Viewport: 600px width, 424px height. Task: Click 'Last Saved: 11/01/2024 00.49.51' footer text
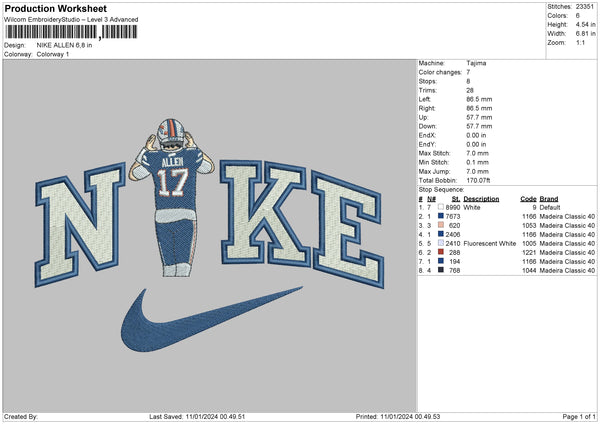pyautogui.click(x=197, y=416)
